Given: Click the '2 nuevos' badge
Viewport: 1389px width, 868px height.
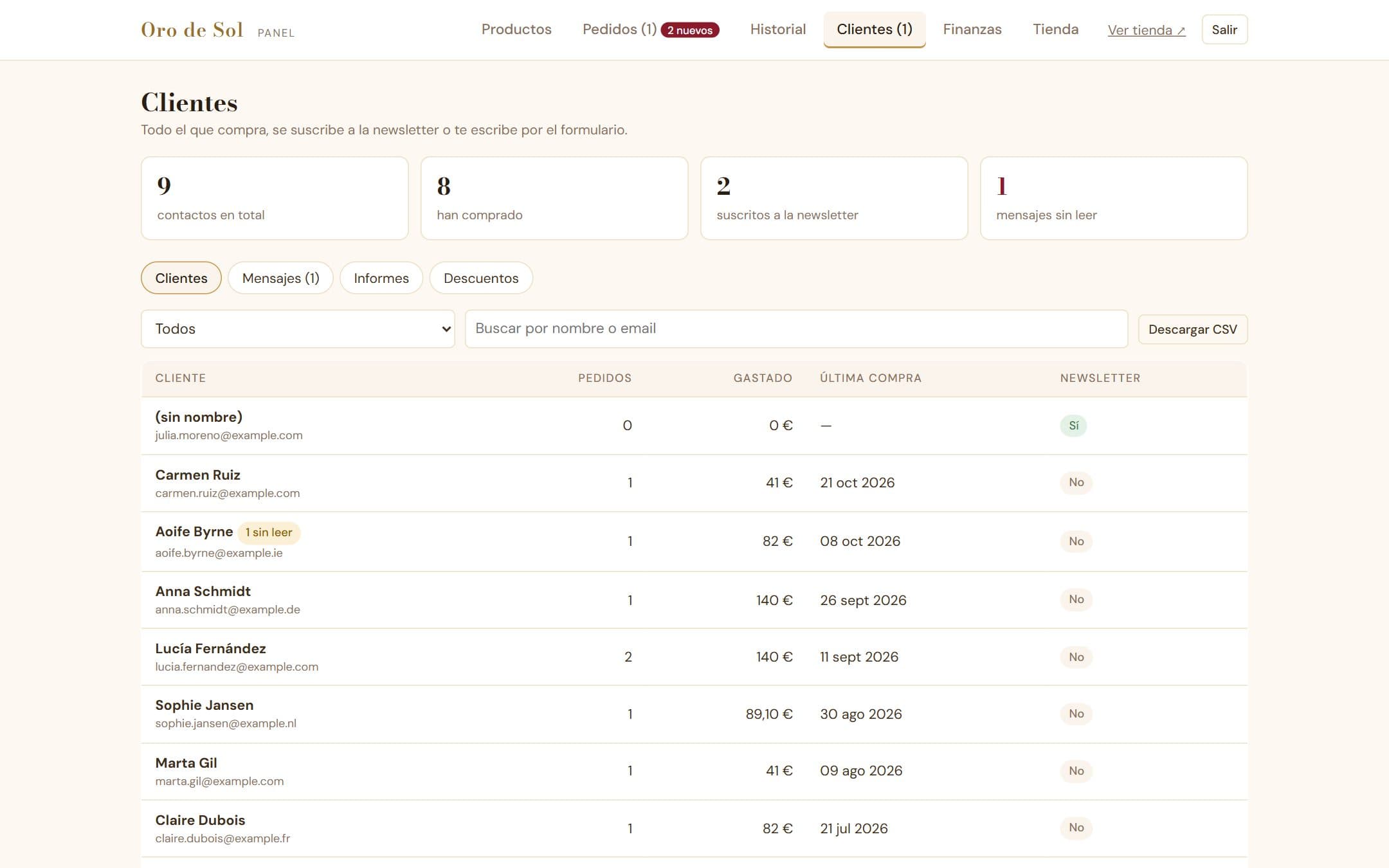Looking at the screenshot, I should [690, 30].
